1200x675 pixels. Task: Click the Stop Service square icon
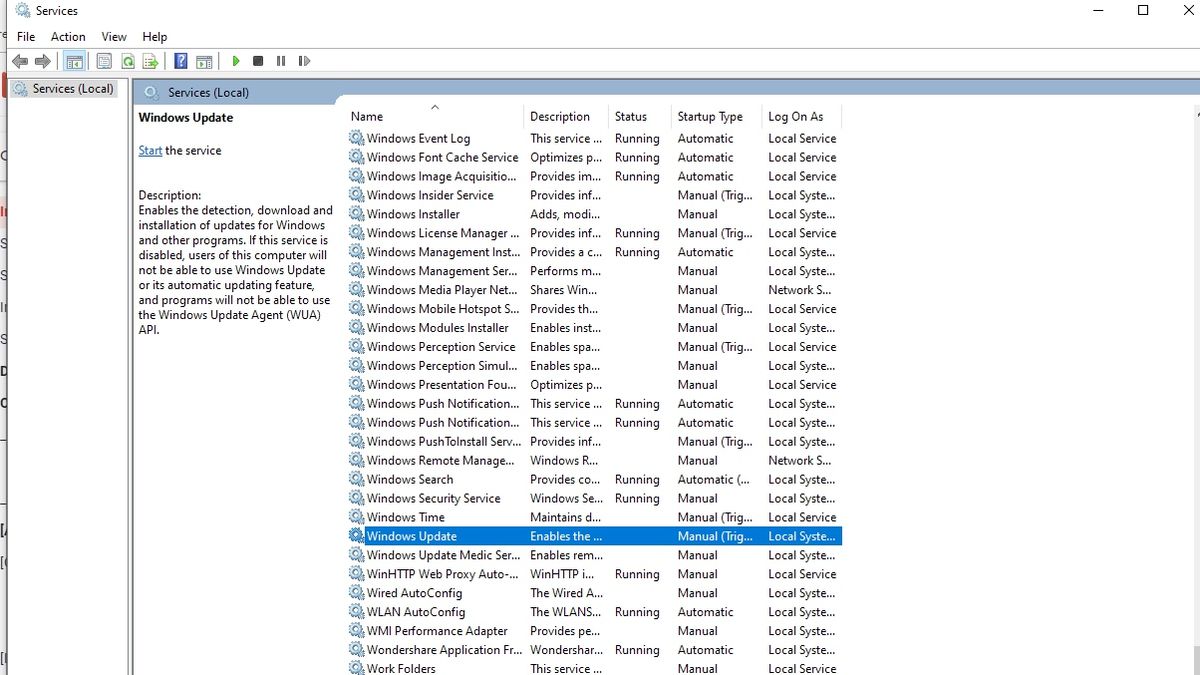(x=258, y=61)
